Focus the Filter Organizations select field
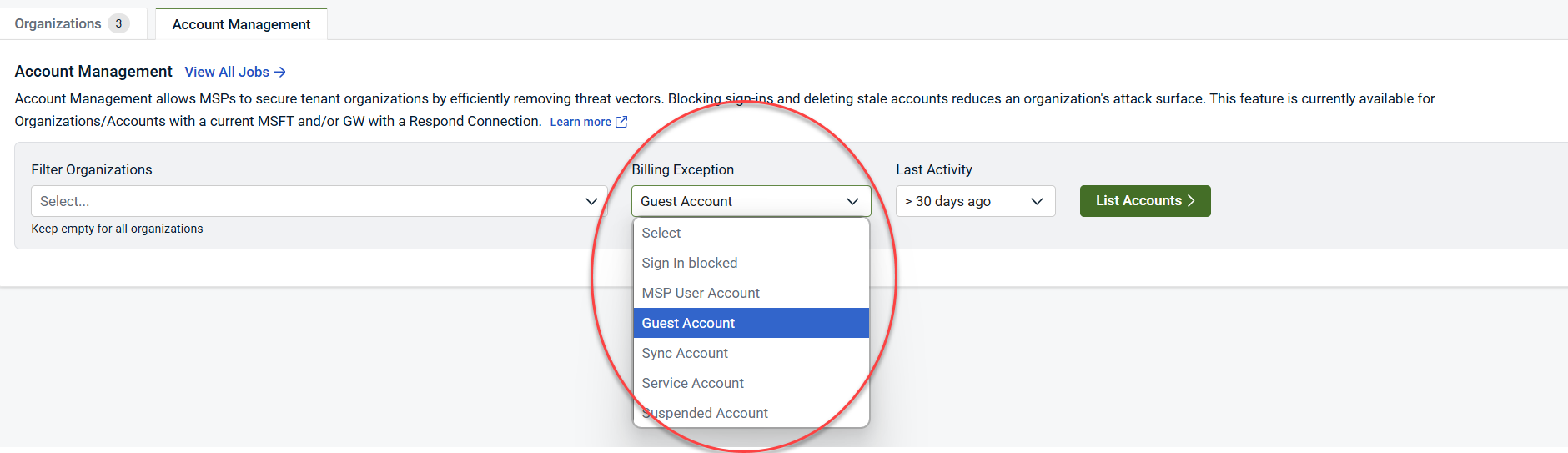This screenshot has height=453, width=1568. pos(309,201)
